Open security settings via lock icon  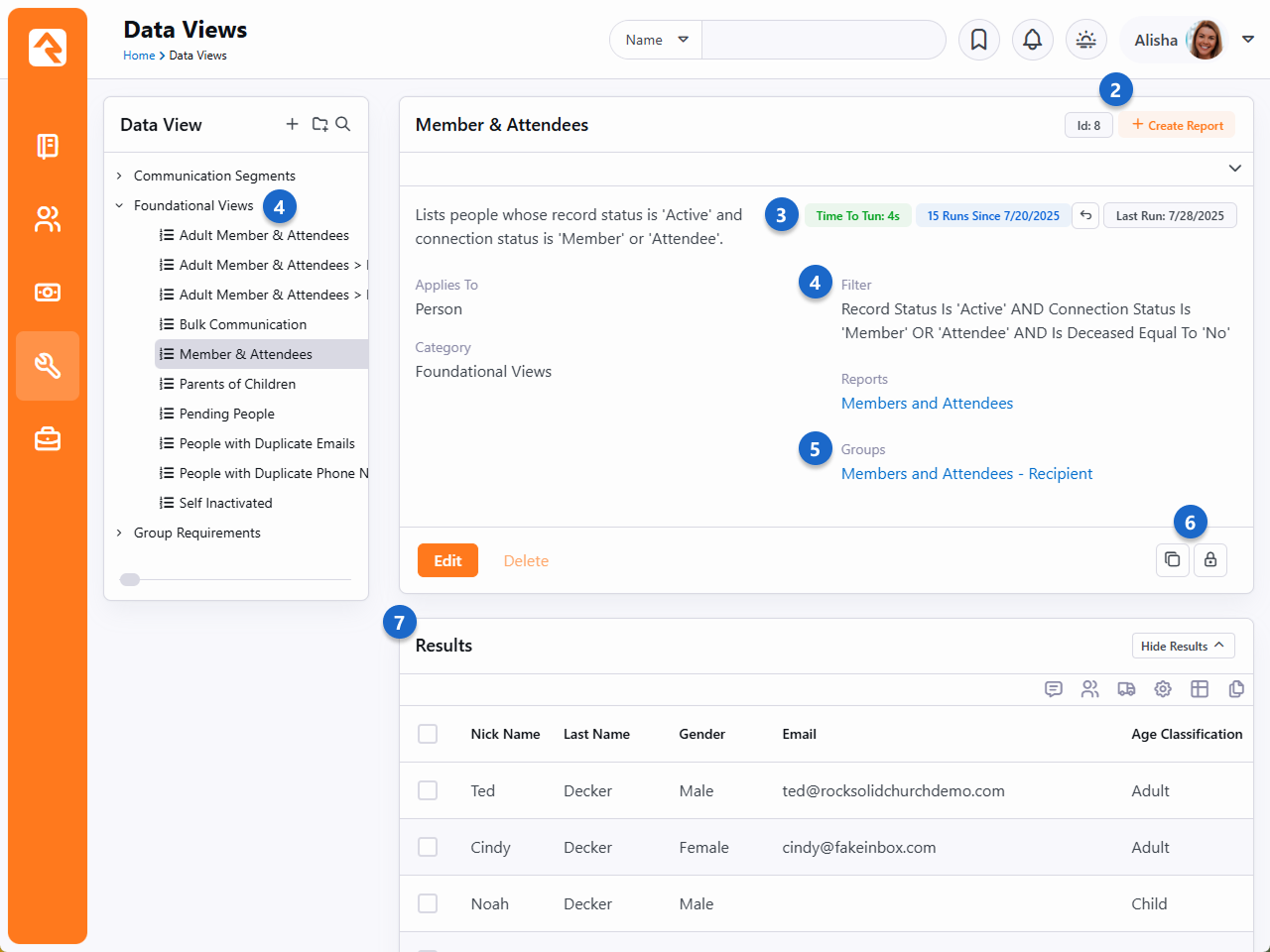pos(1210,559)
